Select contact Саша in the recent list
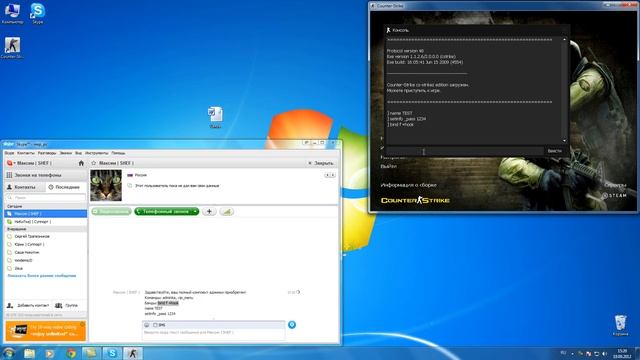Screen dimensions: 640x360 click(x=45, y=252)
